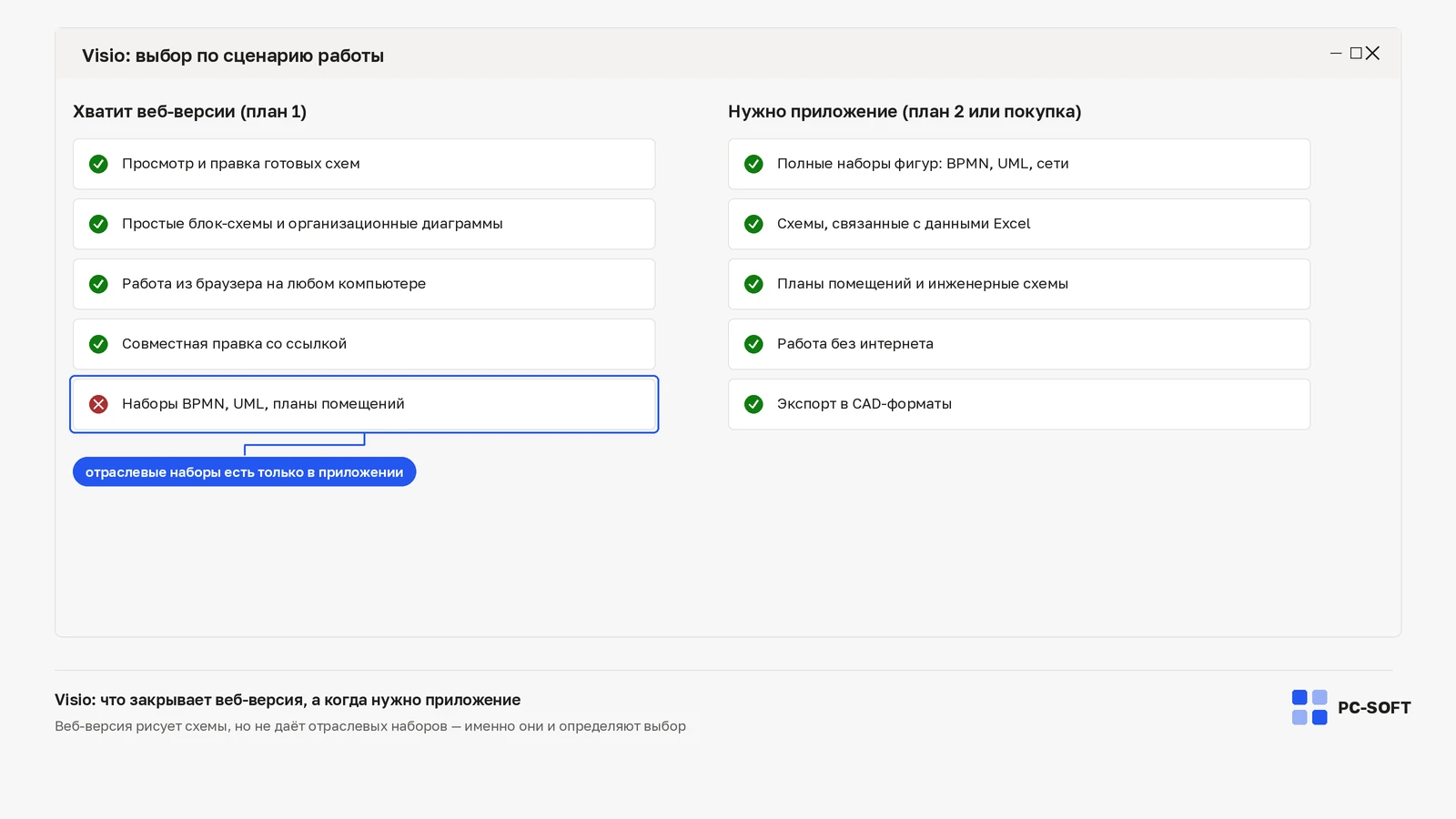Select row text Работа из браузера на любом компьютере
Image resolution: width=1456 pixels, height=819 pixels.
point(274,284)
